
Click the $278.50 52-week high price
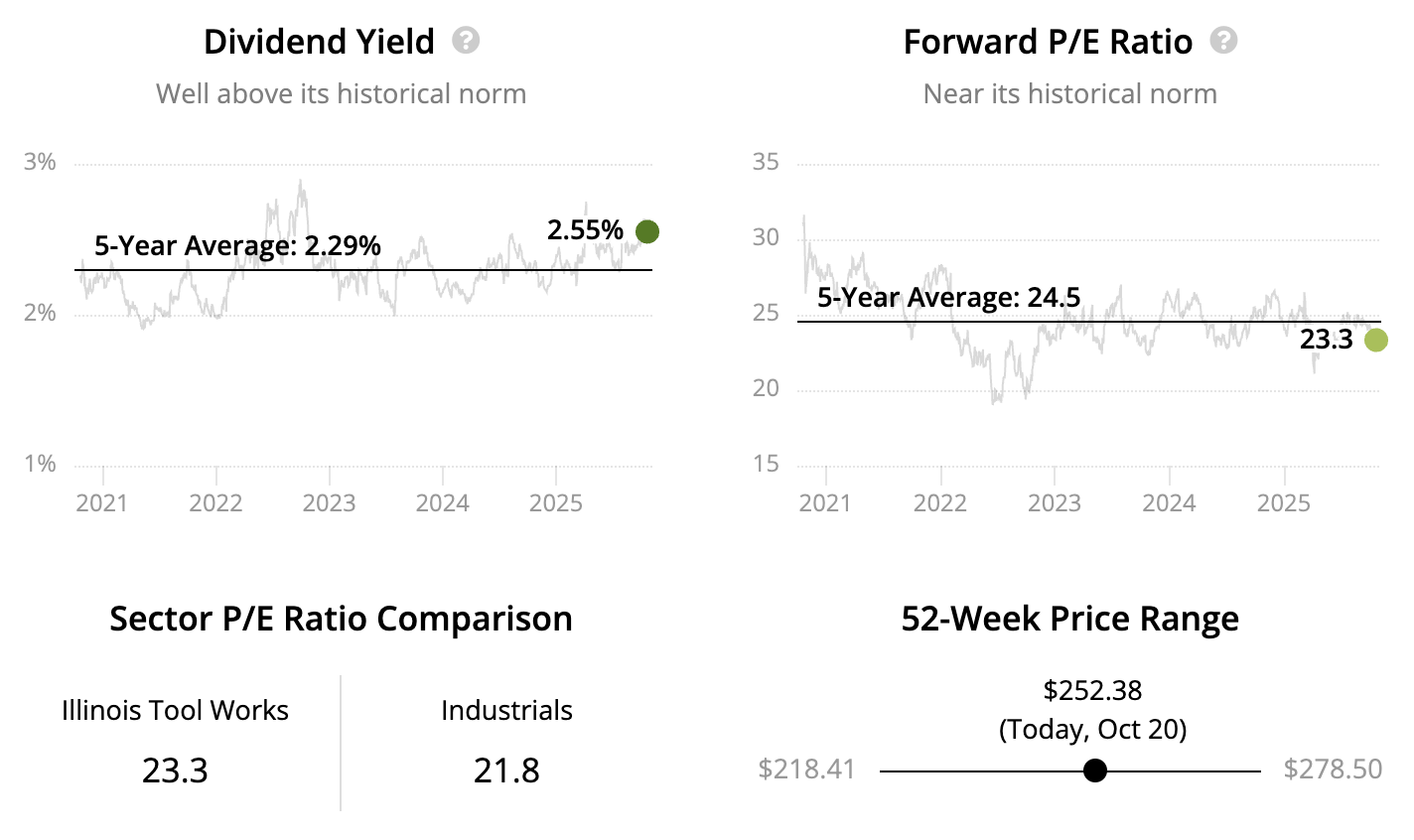point(1333,770)
